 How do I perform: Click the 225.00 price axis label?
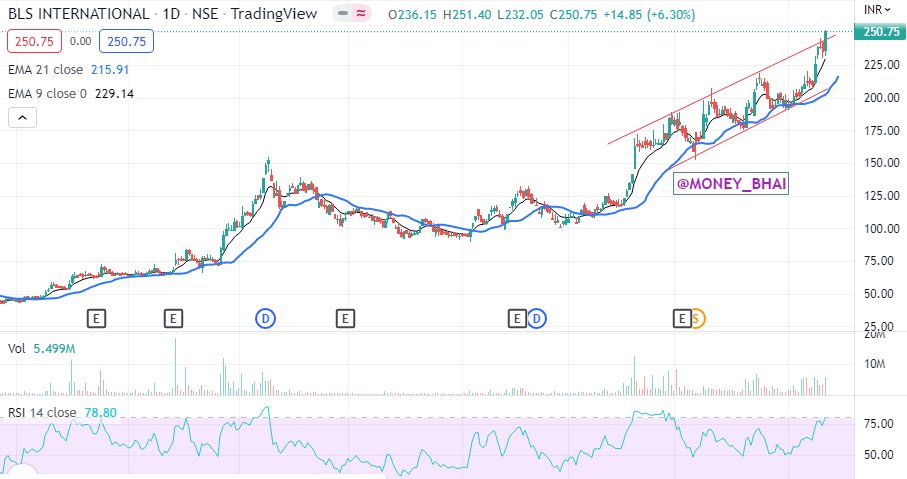[882, 65]
